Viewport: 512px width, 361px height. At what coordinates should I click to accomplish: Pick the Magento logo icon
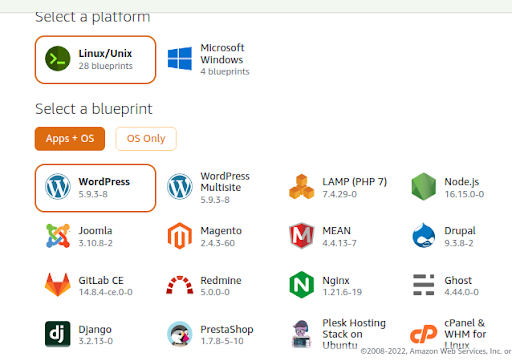pyautogui.click(x=180, y=236)
